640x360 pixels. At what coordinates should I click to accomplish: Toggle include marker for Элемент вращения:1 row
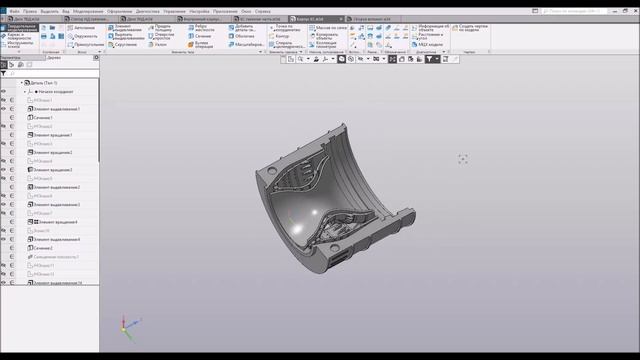click(x=12, y=135)
